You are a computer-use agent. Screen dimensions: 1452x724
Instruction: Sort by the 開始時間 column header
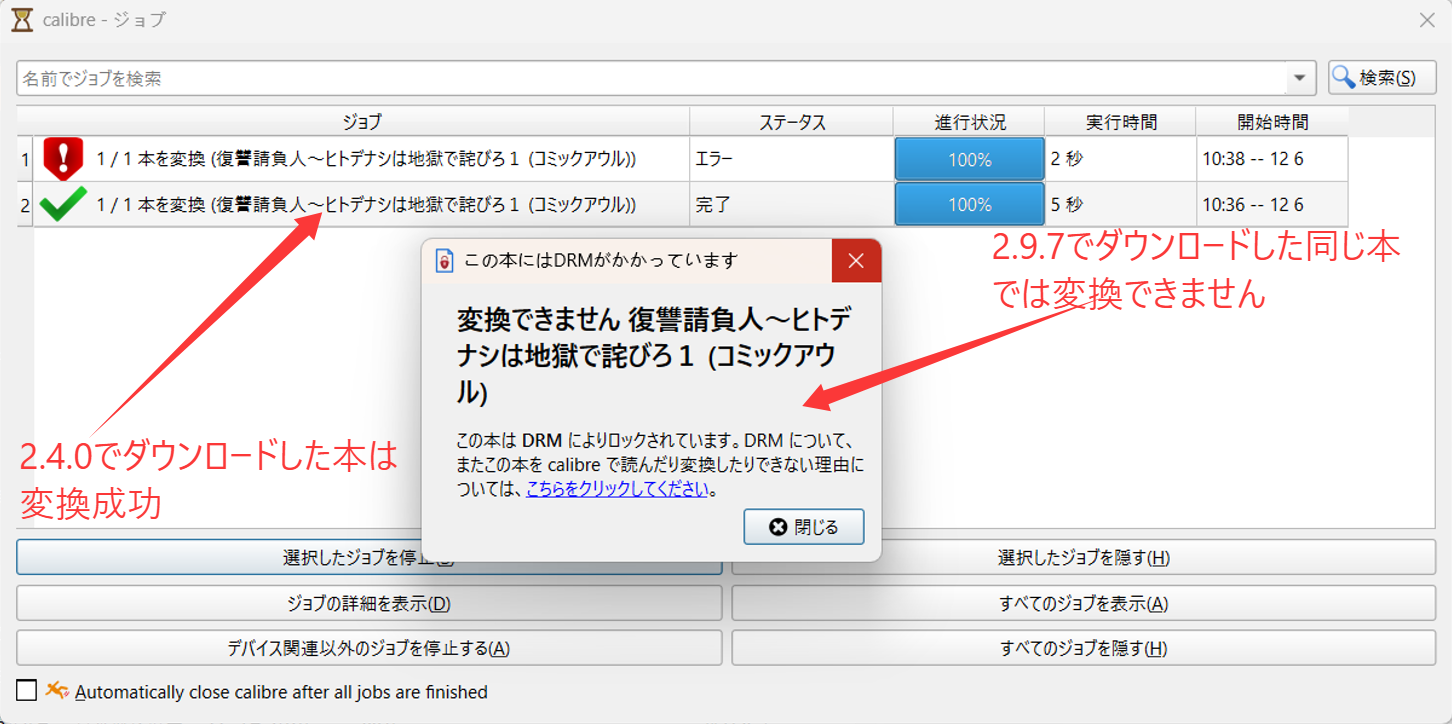[1272, 122]
